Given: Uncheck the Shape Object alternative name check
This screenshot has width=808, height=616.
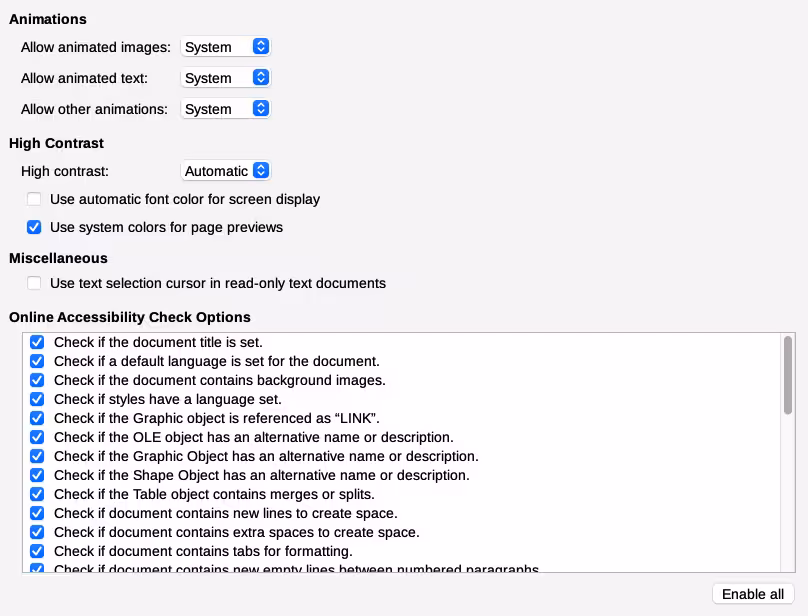Looking at the screenshot, I should click(x=37, y=475).
